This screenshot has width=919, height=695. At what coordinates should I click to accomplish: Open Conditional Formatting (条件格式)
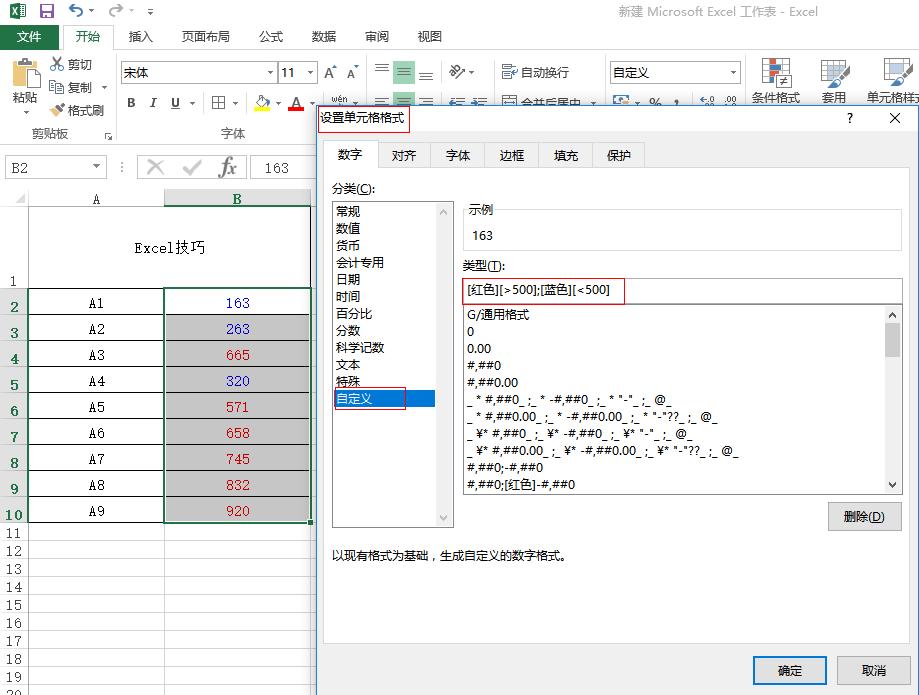coord(776,82)
